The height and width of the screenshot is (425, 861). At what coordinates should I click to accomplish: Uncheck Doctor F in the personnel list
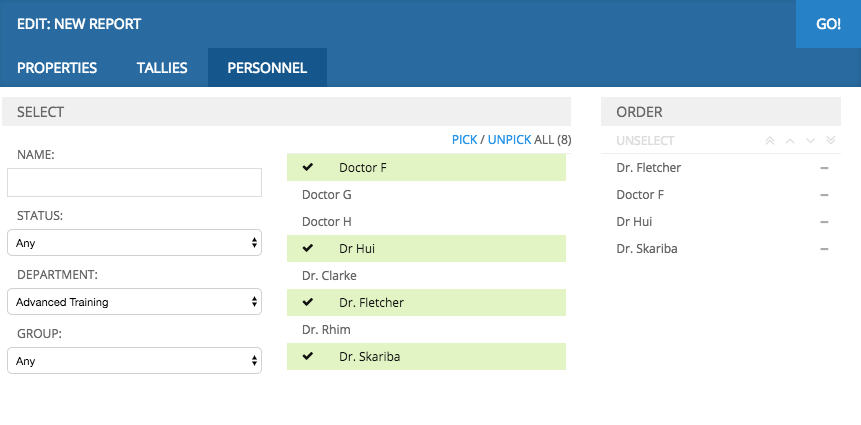click(426, 167)
